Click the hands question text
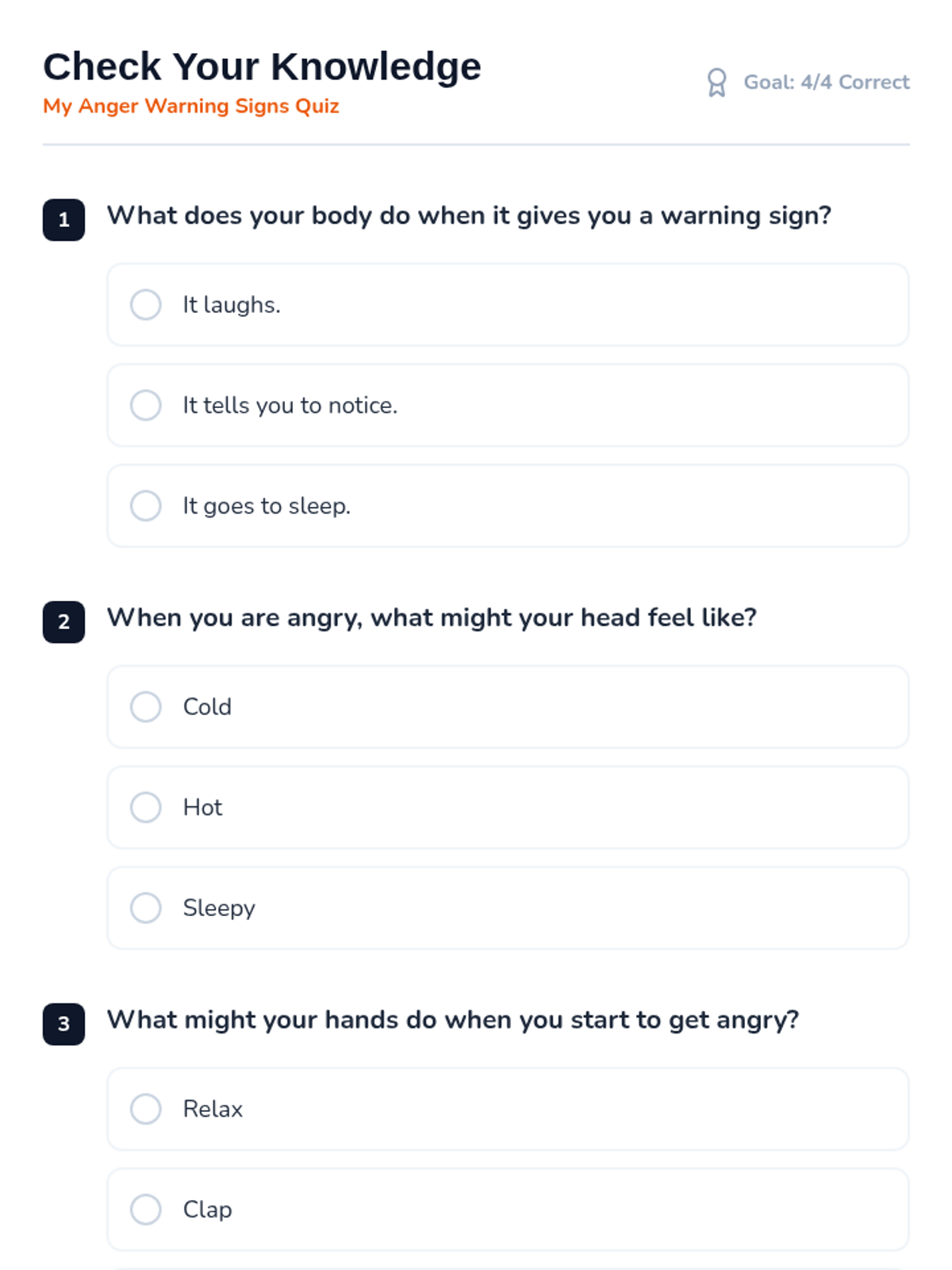Viewport: 952px width, 1270px height. (x=452, y=1020)
